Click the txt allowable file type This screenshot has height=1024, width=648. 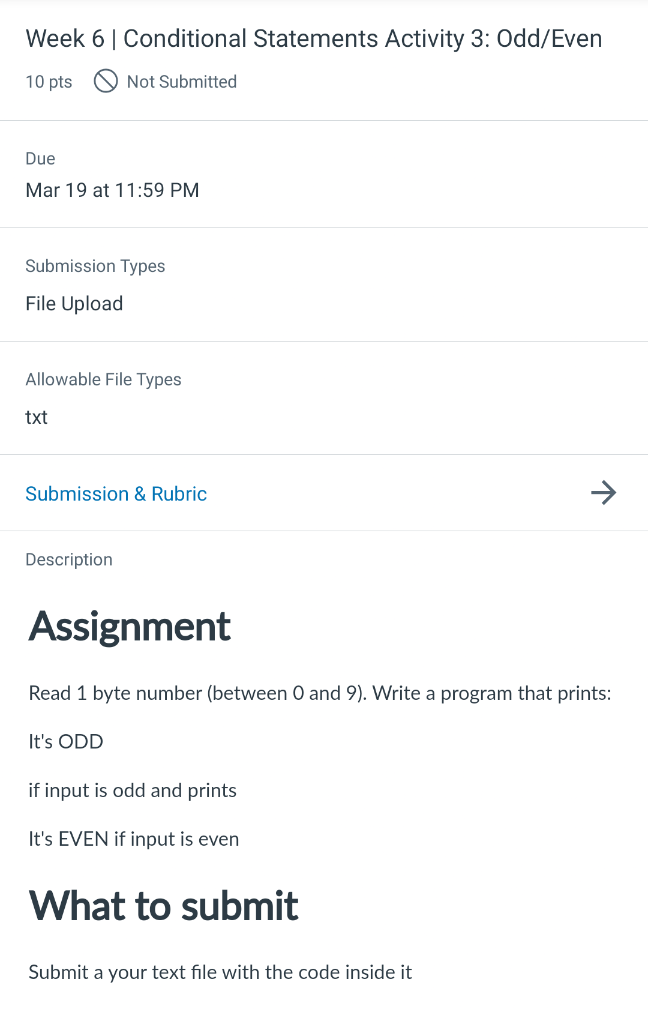click(36, 417)
